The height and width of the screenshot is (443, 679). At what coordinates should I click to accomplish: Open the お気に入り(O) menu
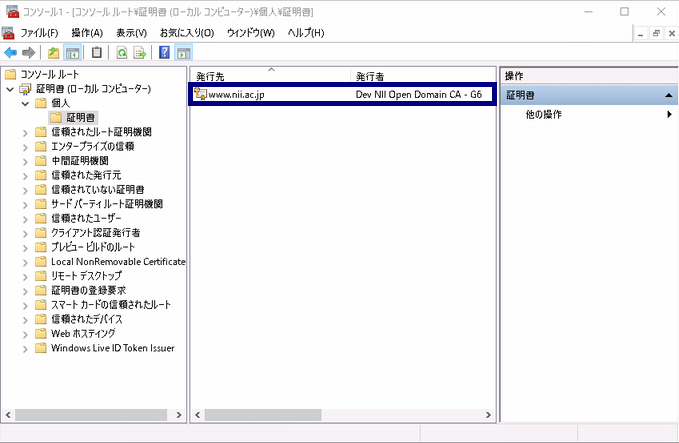point(187,33)
